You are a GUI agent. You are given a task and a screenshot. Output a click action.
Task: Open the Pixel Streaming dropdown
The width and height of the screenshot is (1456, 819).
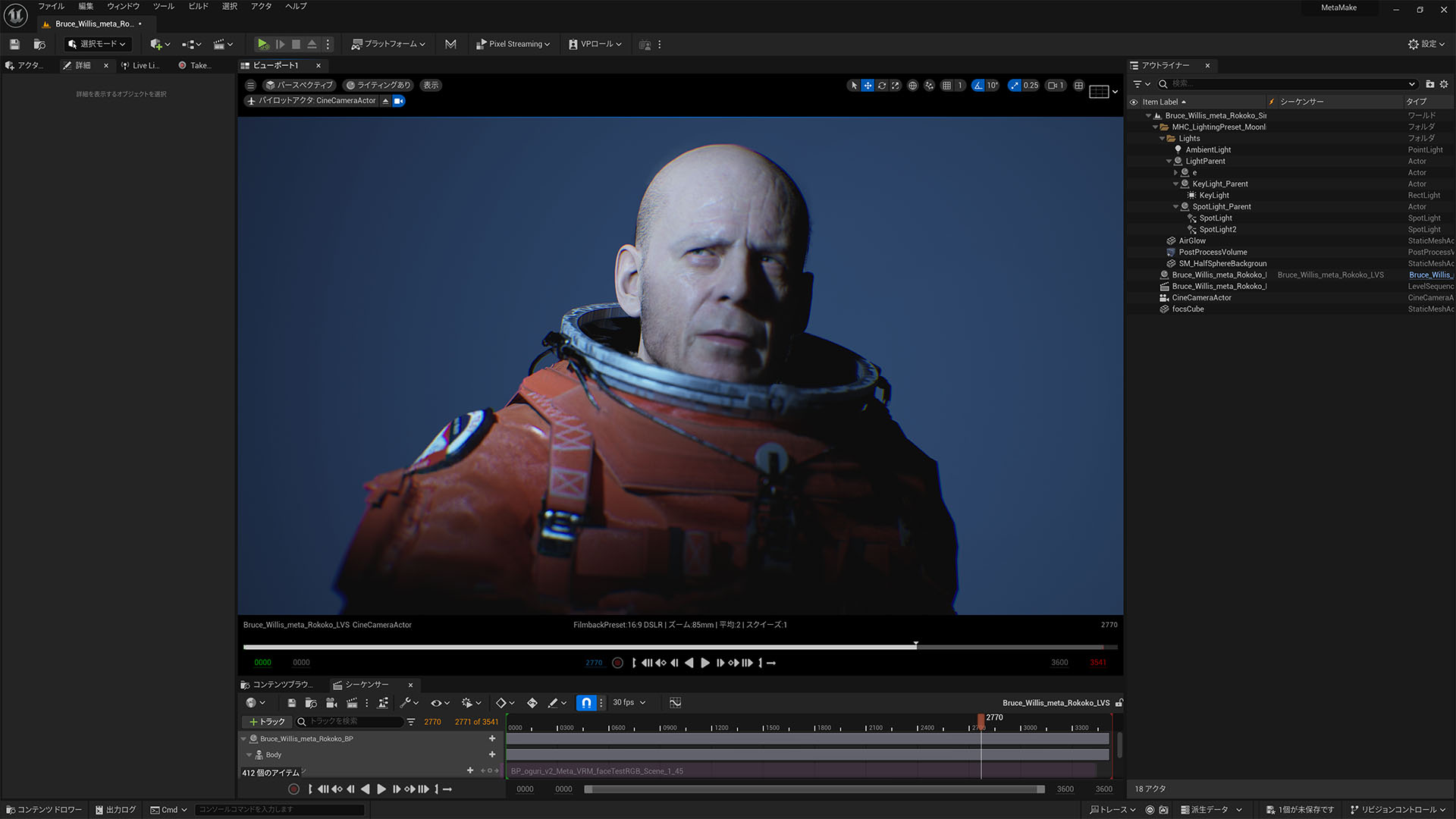tap(513, 44)
